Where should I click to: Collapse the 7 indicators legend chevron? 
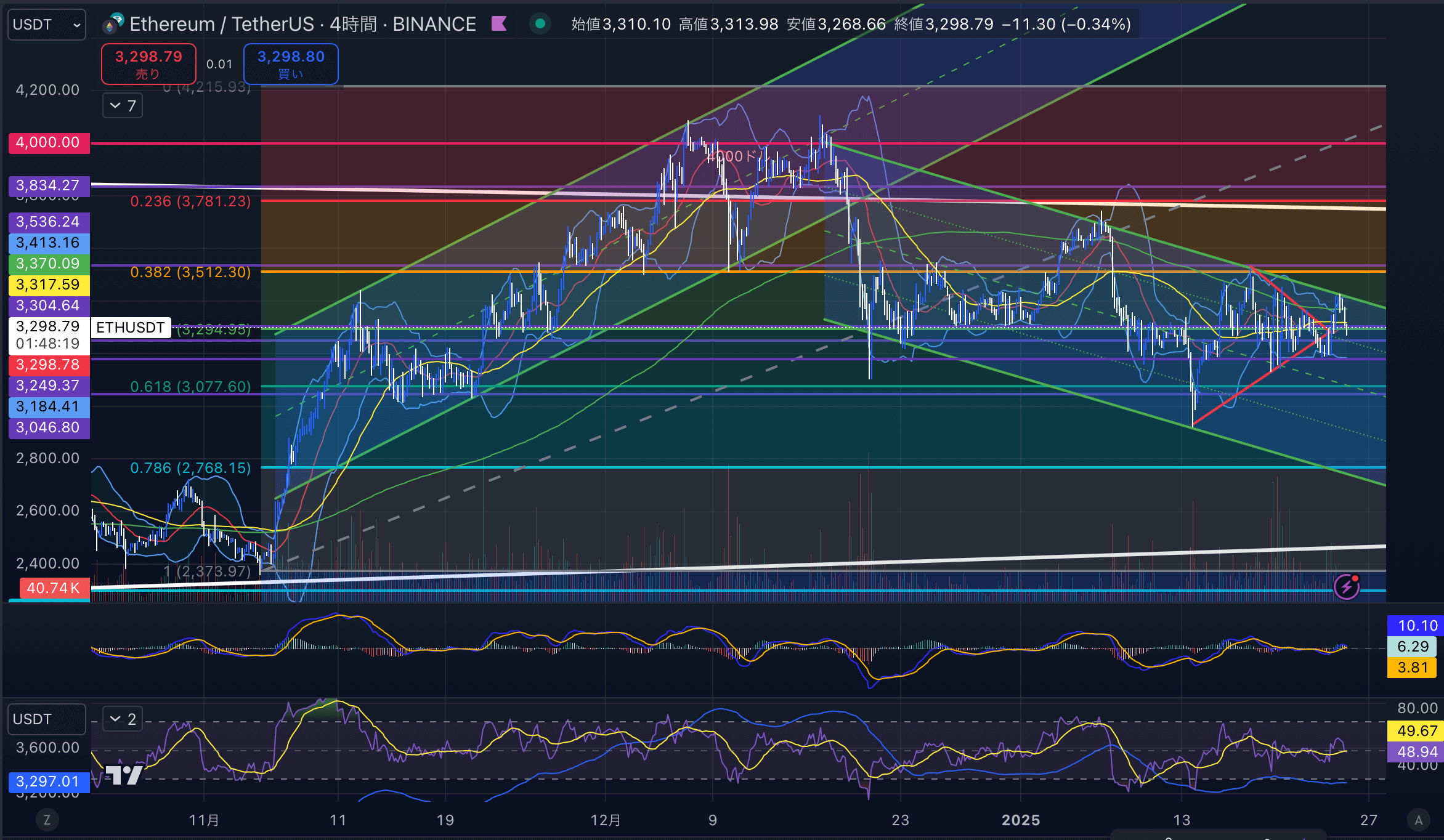coord(123,105)
